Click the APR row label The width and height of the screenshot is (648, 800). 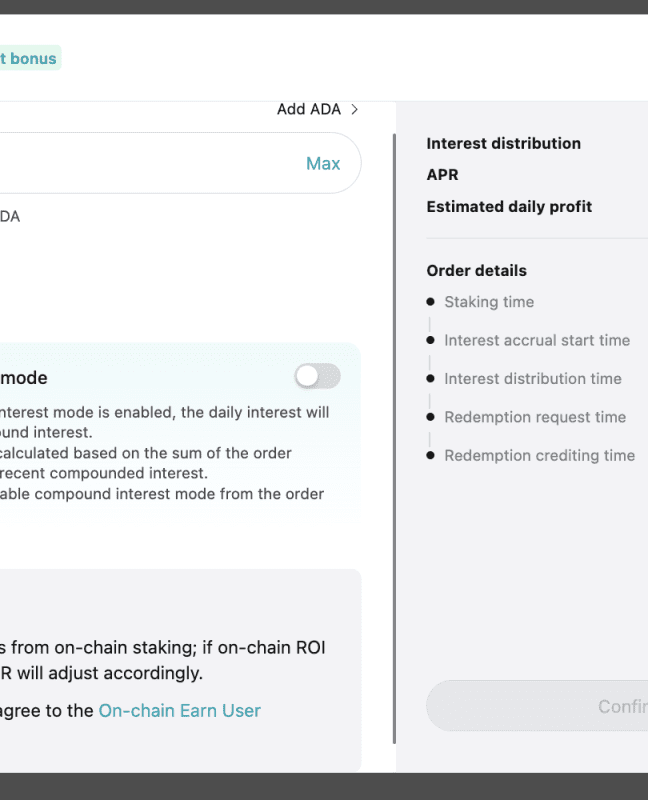point(442,175)
